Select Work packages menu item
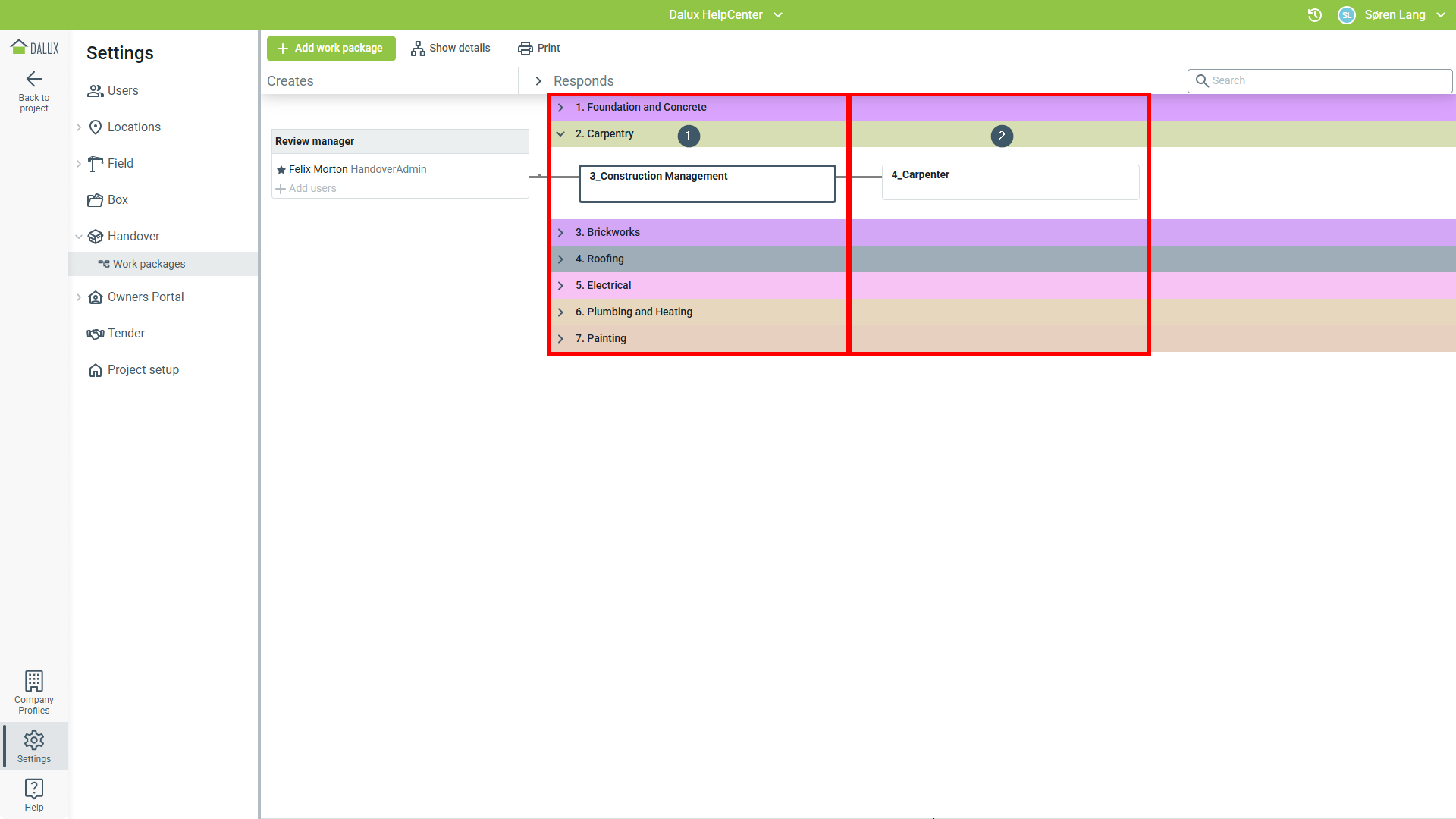 point(149,264)
